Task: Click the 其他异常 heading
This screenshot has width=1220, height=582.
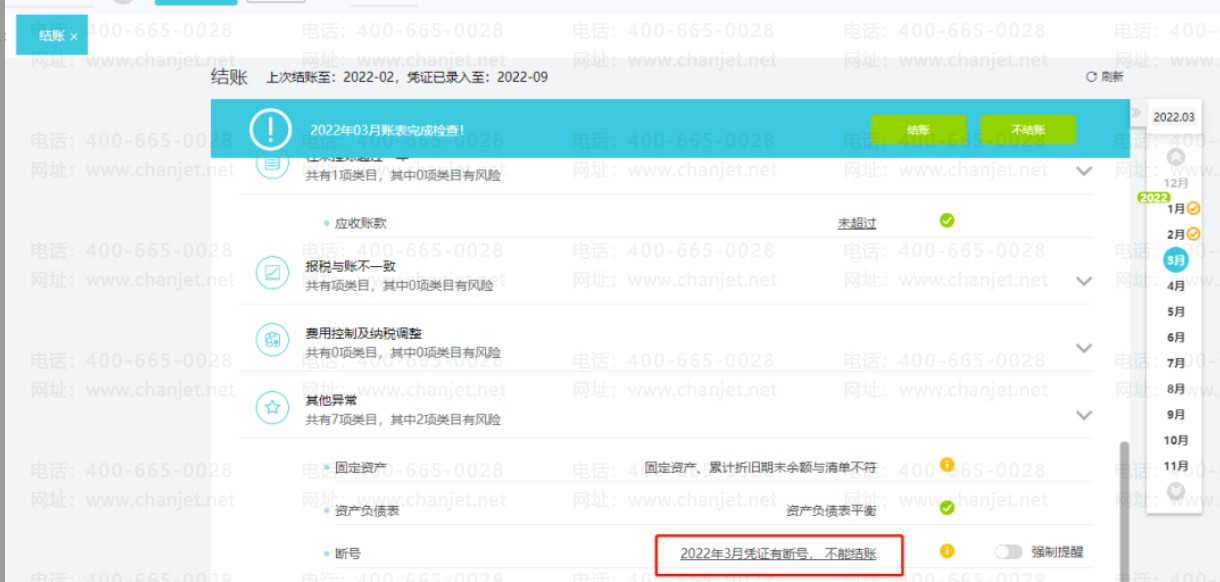Action: pyautogui.click(x=331, y=400)
